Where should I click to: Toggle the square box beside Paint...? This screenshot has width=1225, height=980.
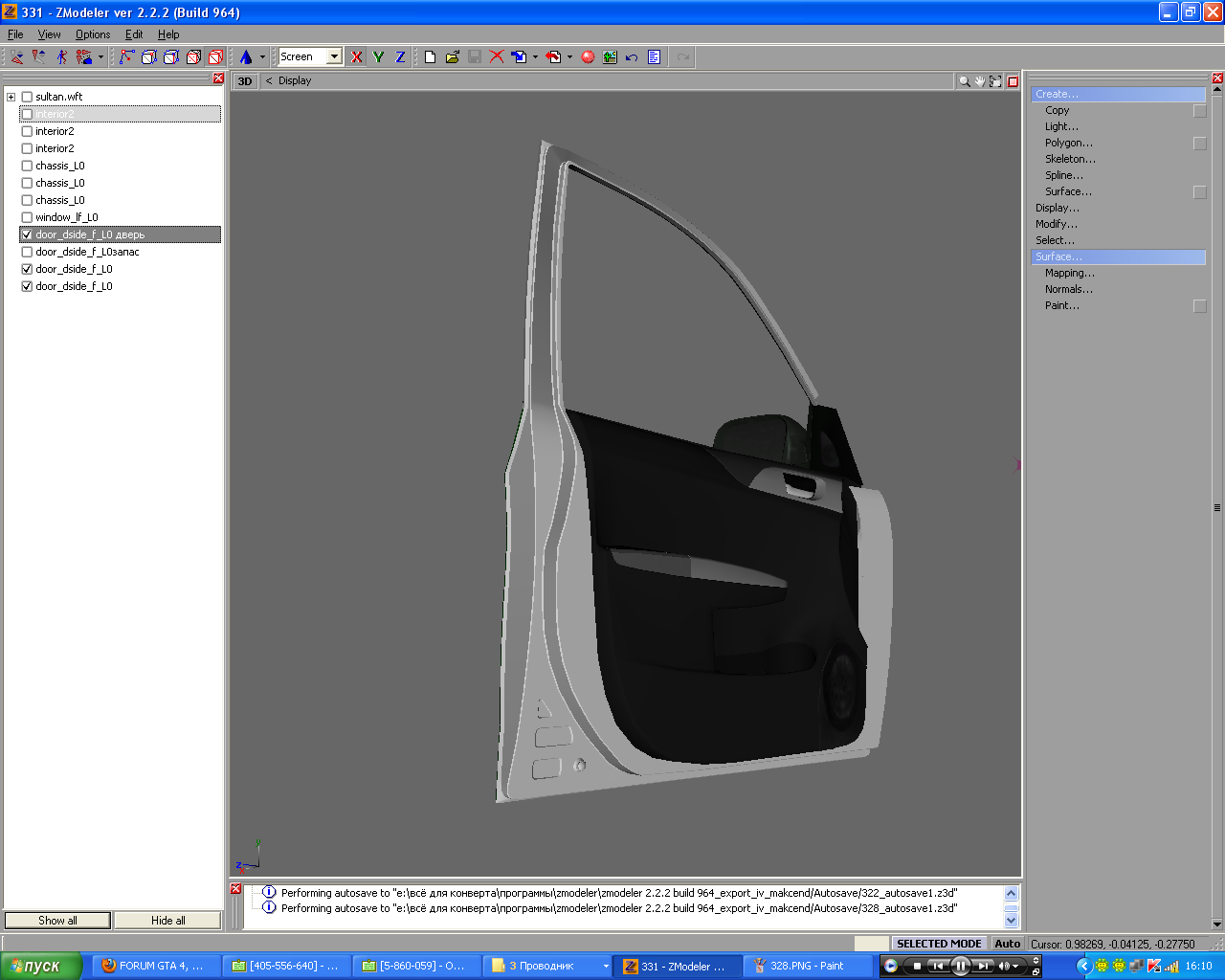point(1199,306)
